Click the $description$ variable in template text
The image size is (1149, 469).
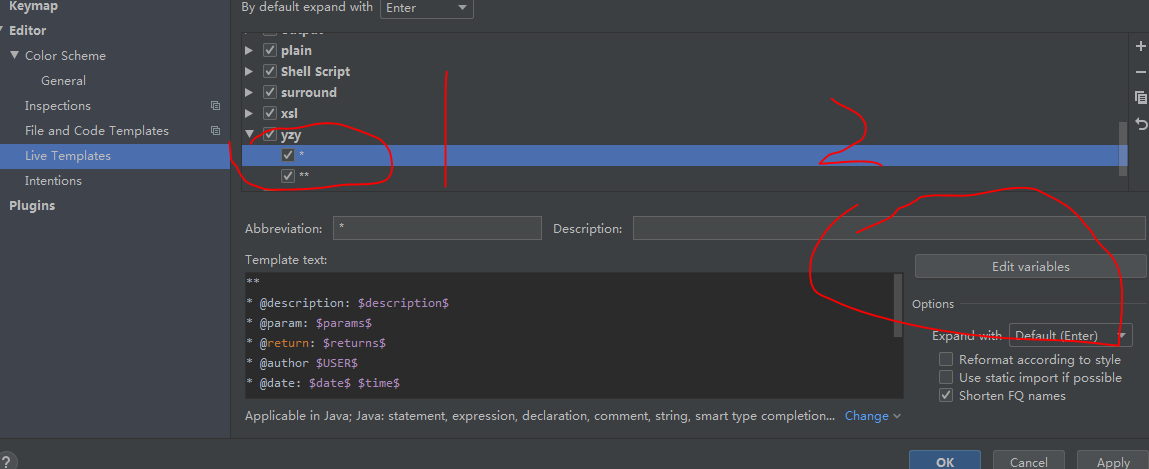tap(403, 303)
